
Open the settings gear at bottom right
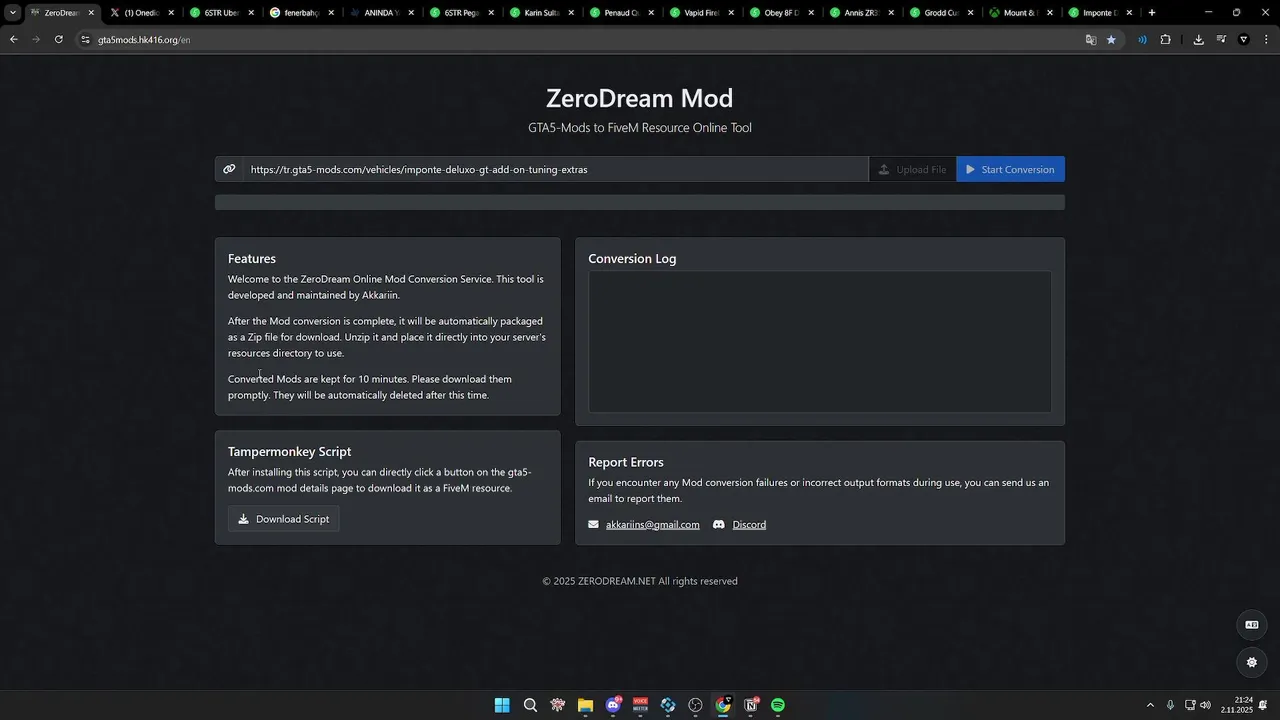(x=1251, y=662)
